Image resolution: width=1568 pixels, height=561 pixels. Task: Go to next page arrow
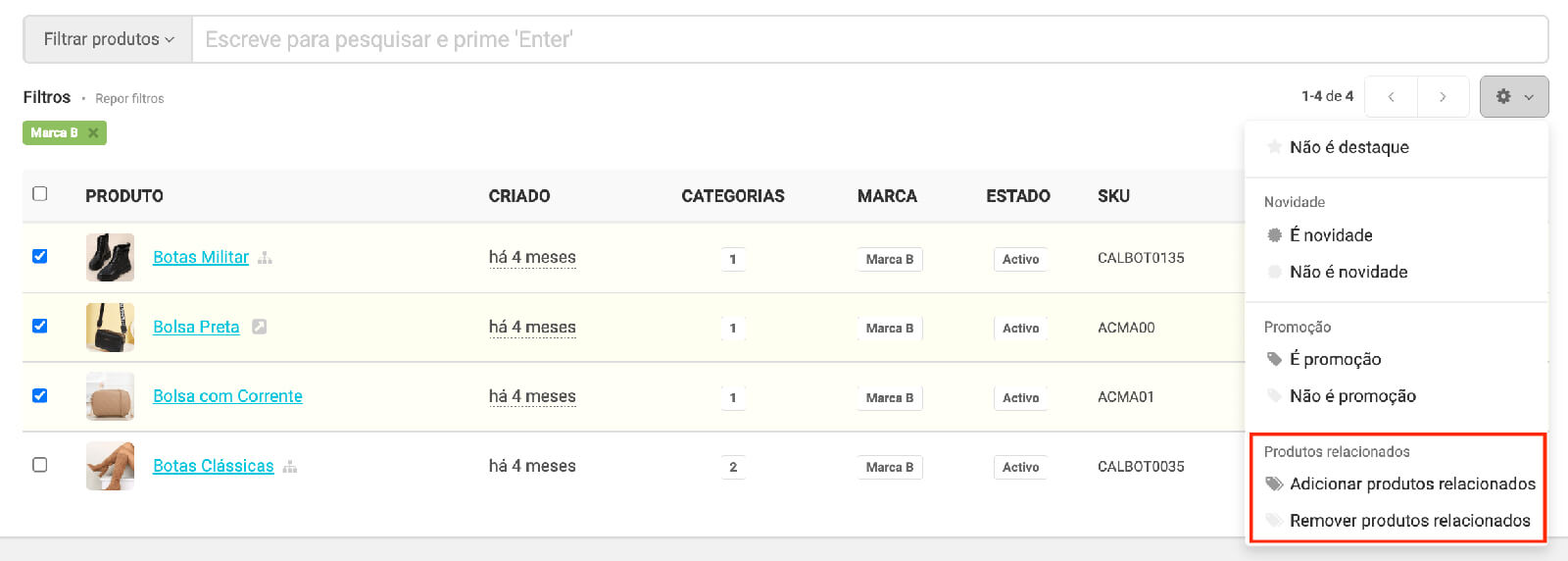(x=1443, y=96)
